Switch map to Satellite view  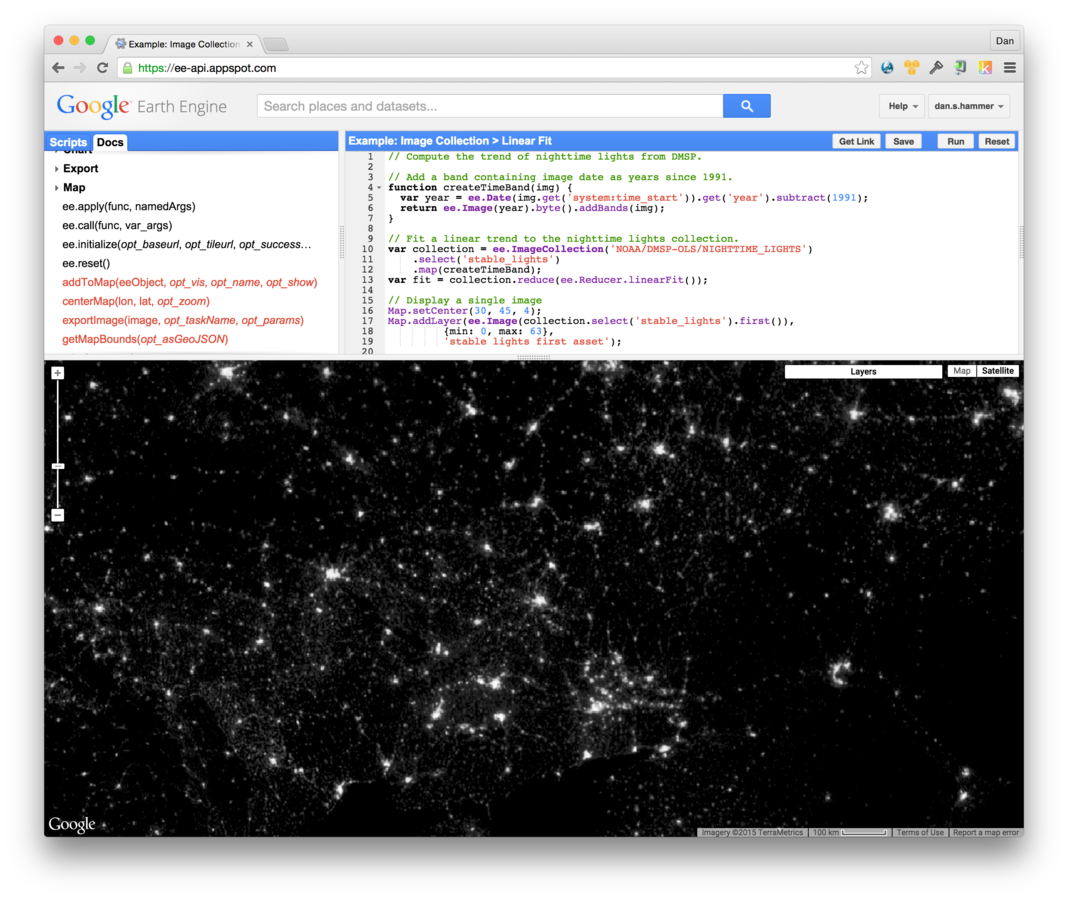click(x=998, y=371)
